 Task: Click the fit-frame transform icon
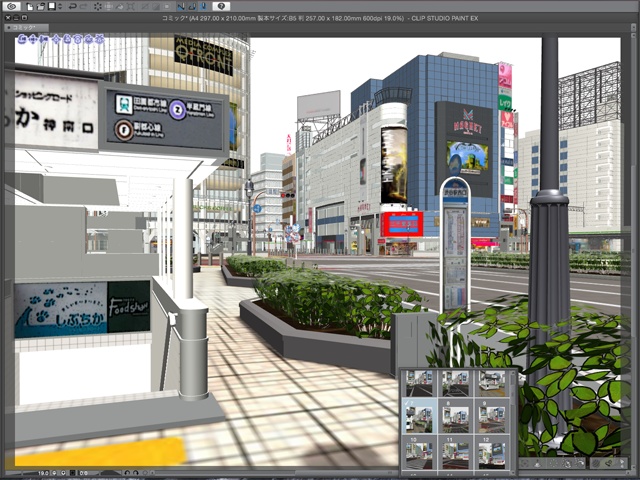point(130,7)
